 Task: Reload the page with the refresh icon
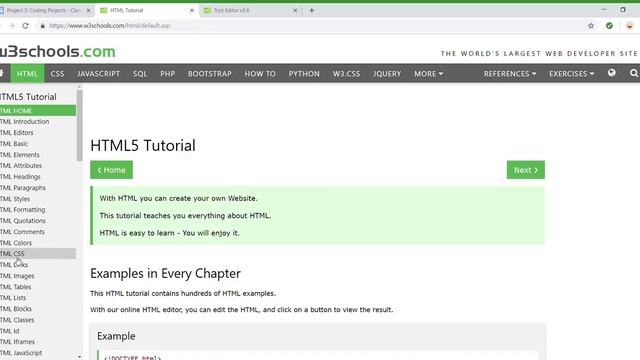(25, 26)
